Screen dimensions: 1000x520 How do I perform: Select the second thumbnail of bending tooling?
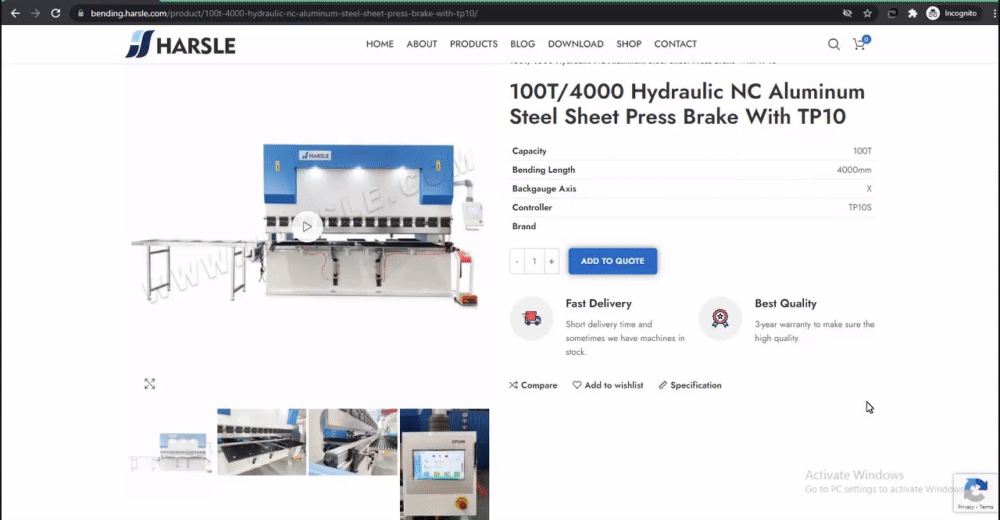(x=261, y=442)
